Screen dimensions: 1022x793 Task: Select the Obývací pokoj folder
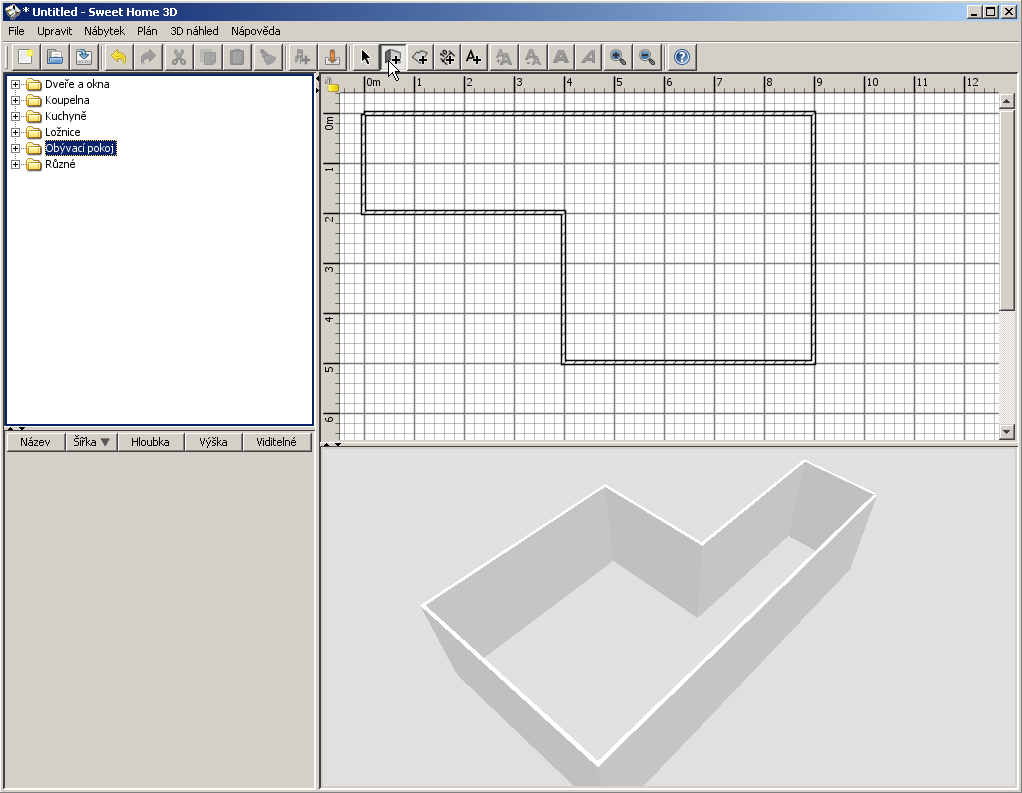[80, 148]
